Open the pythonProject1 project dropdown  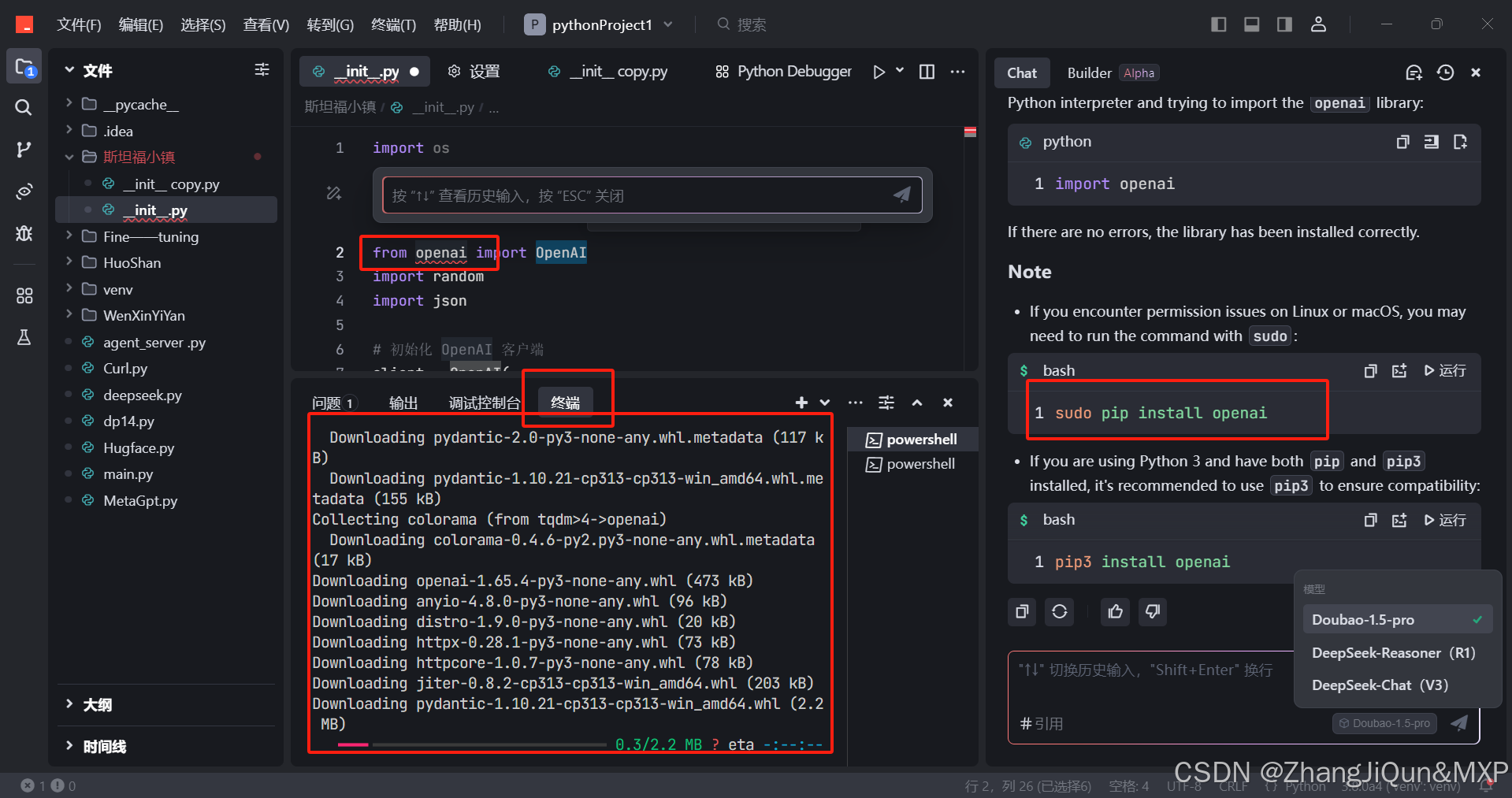[x=599, y=24]
